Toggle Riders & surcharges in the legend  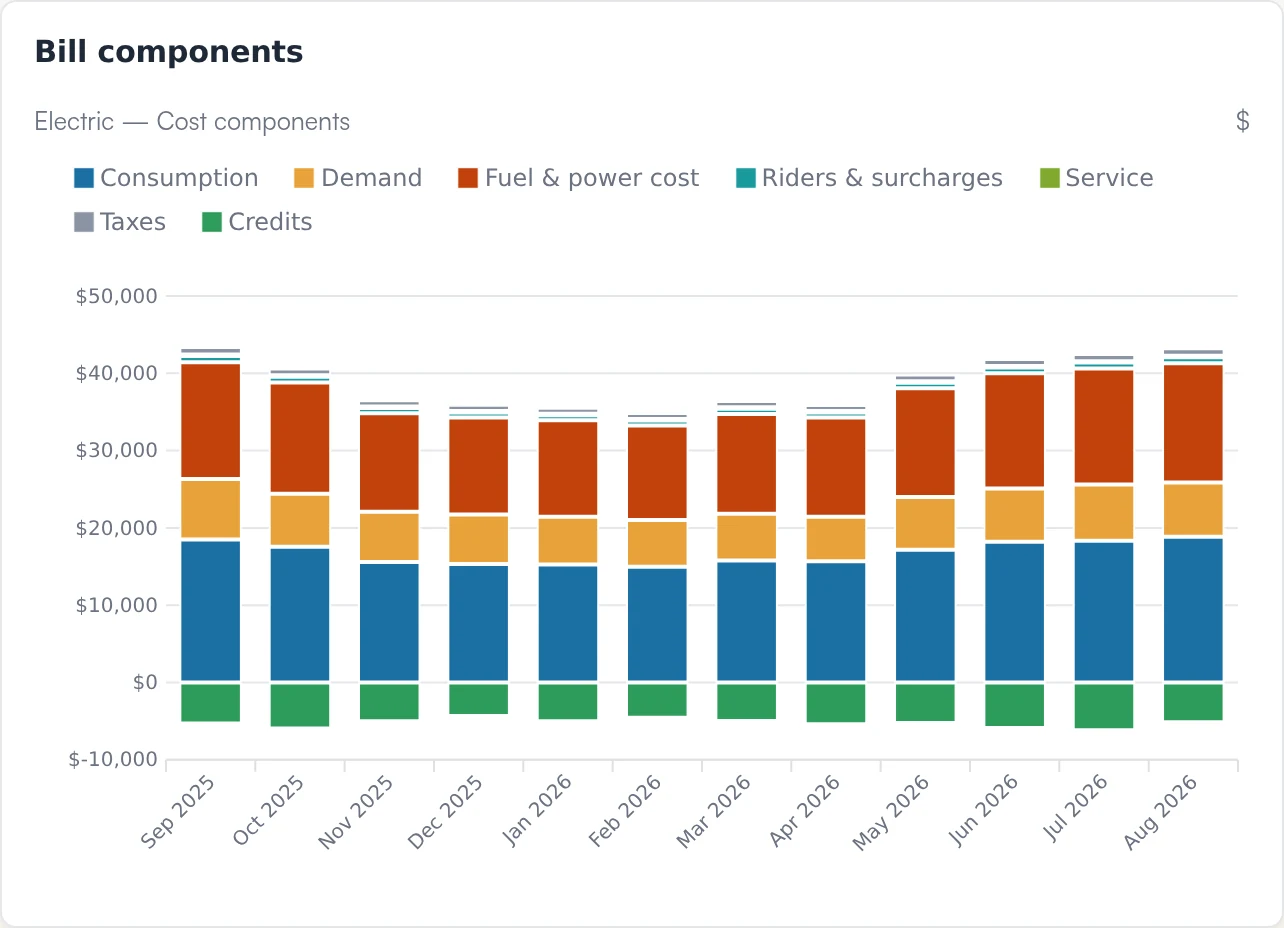pyautogui.click(x=869, y=178)
